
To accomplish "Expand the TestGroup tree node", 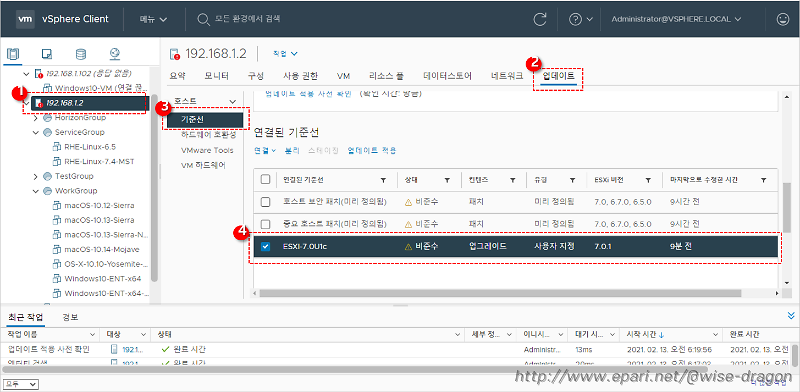I will click(36, 176).
